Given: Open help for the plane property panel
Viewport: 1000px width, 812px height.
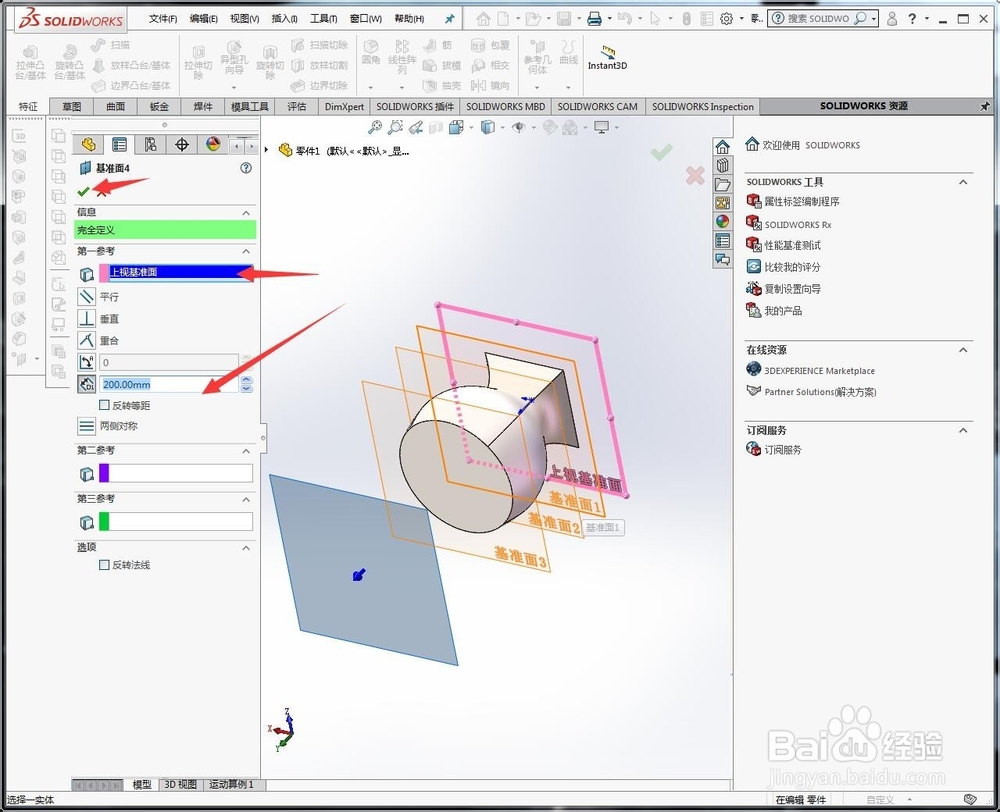Looking at the screenshot, I should point(246,168).
